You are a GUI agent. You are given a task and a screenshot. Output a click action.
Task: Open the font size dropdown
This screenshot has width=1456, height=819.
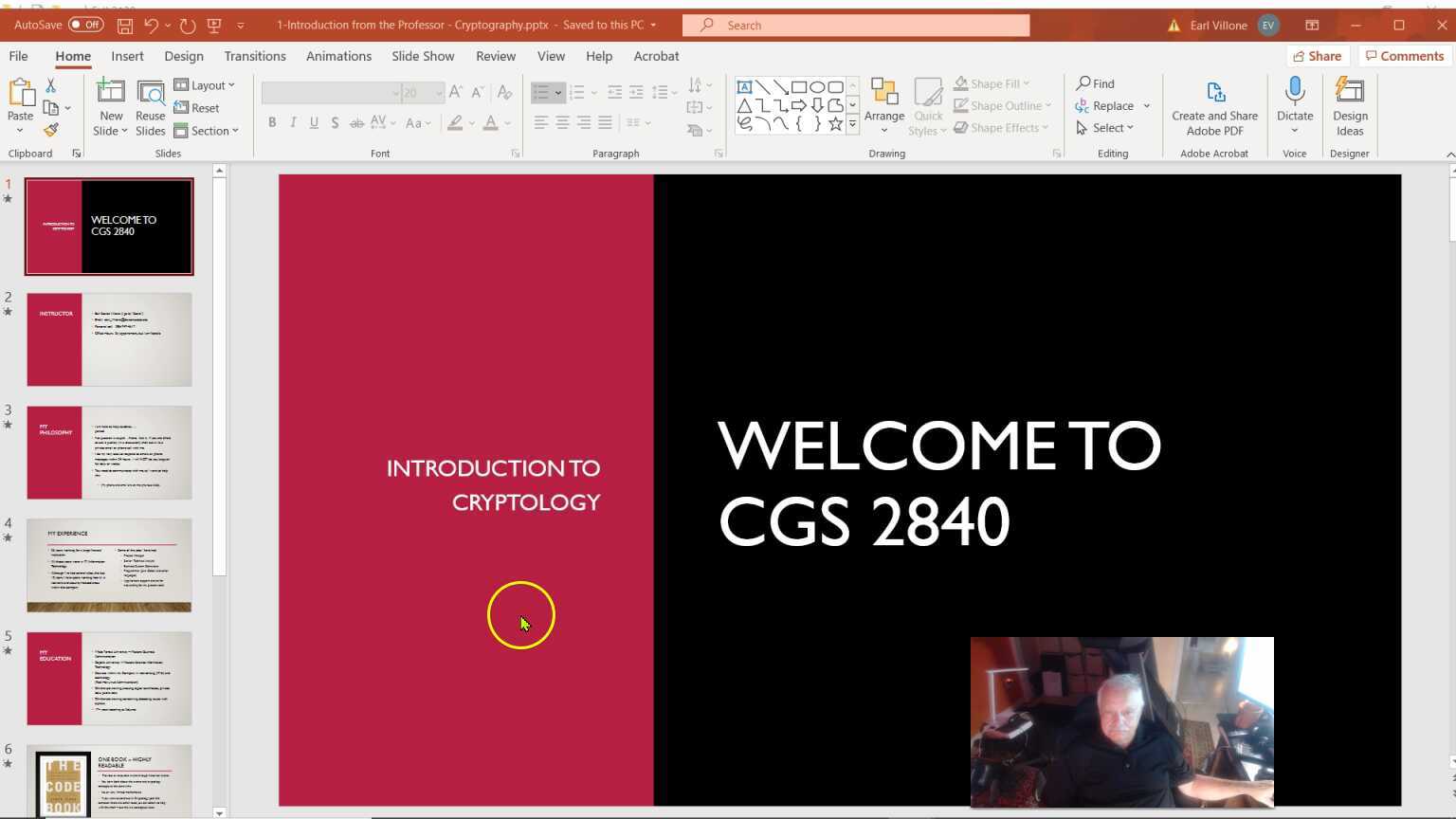[439, 92]
